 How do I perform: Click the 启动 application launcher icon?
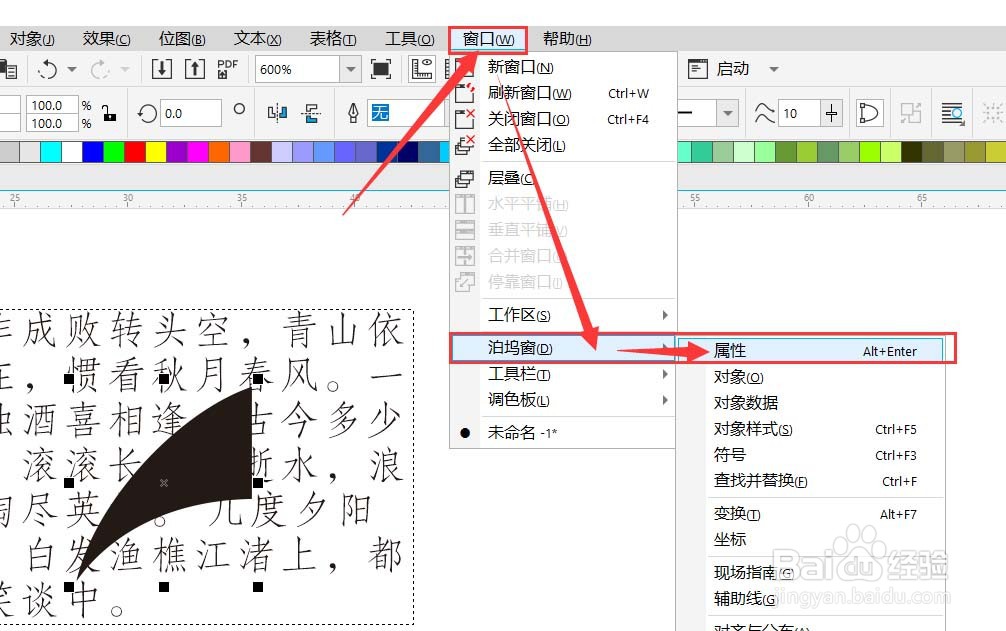(697, 69)
